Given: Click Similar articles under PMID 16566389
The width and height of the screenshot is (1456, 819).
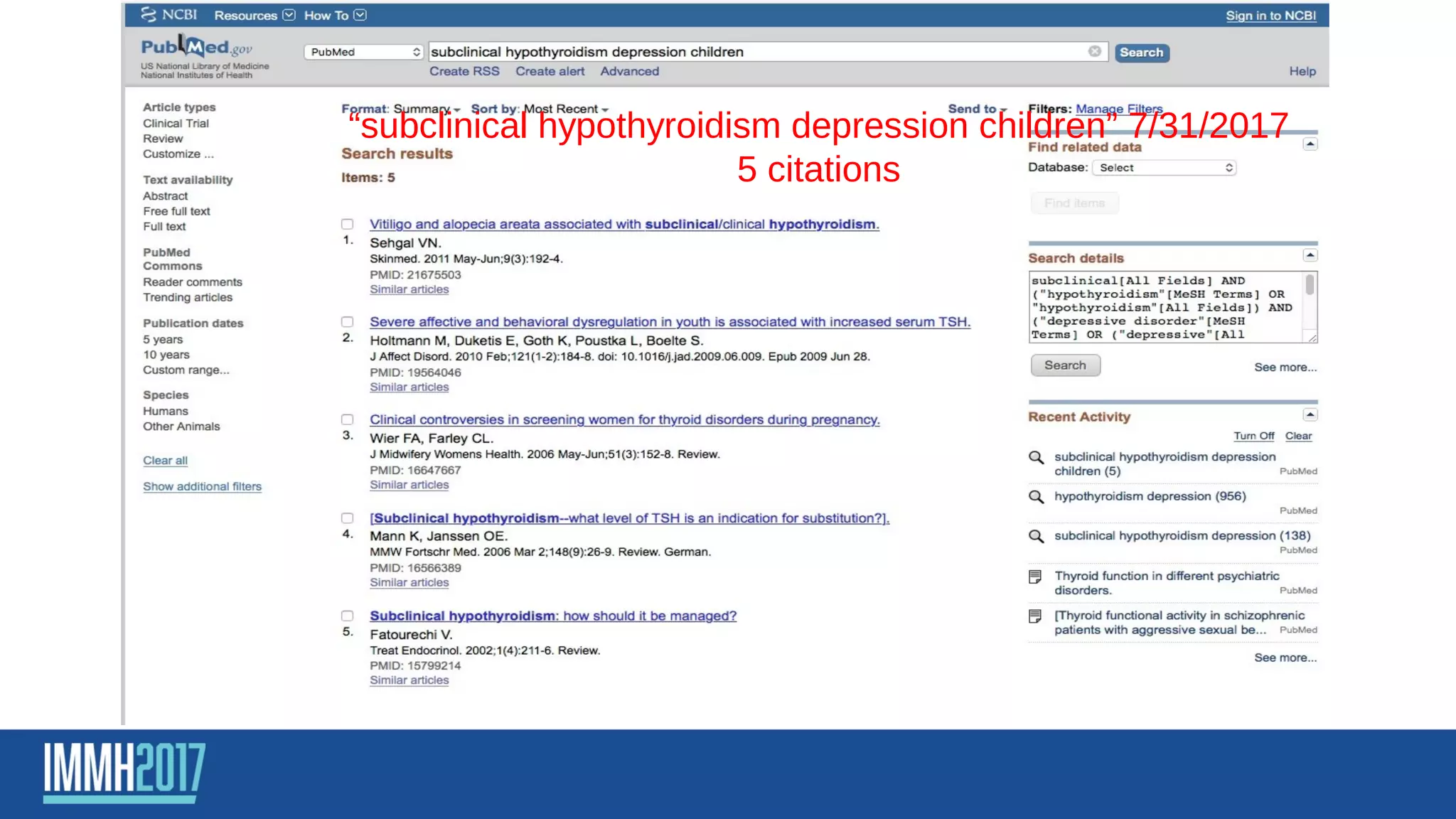Looking at the screenshot, I should [x=409, y=582].
